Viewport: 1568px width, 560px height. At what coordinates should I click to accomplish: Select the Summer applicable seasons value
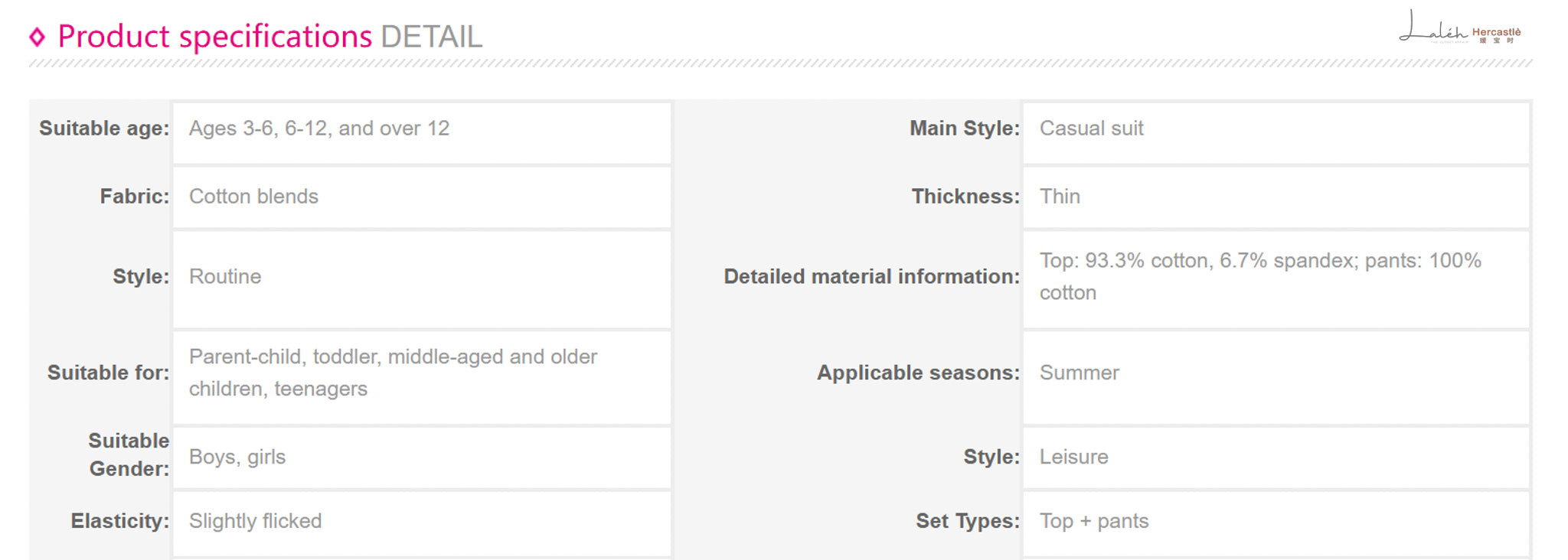point(1079,373)
